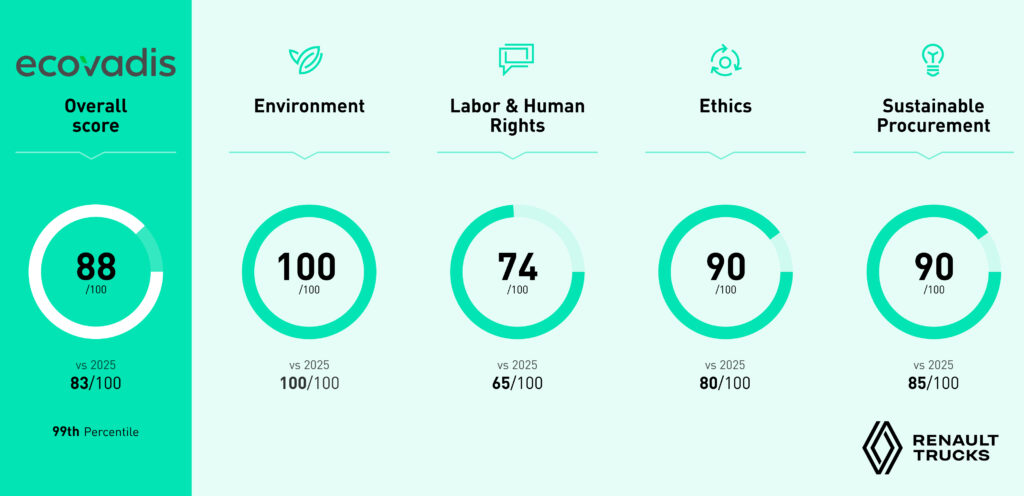Select the Overall score heading
Screen dimensions: 1024x496
click(x=96, y=116)
